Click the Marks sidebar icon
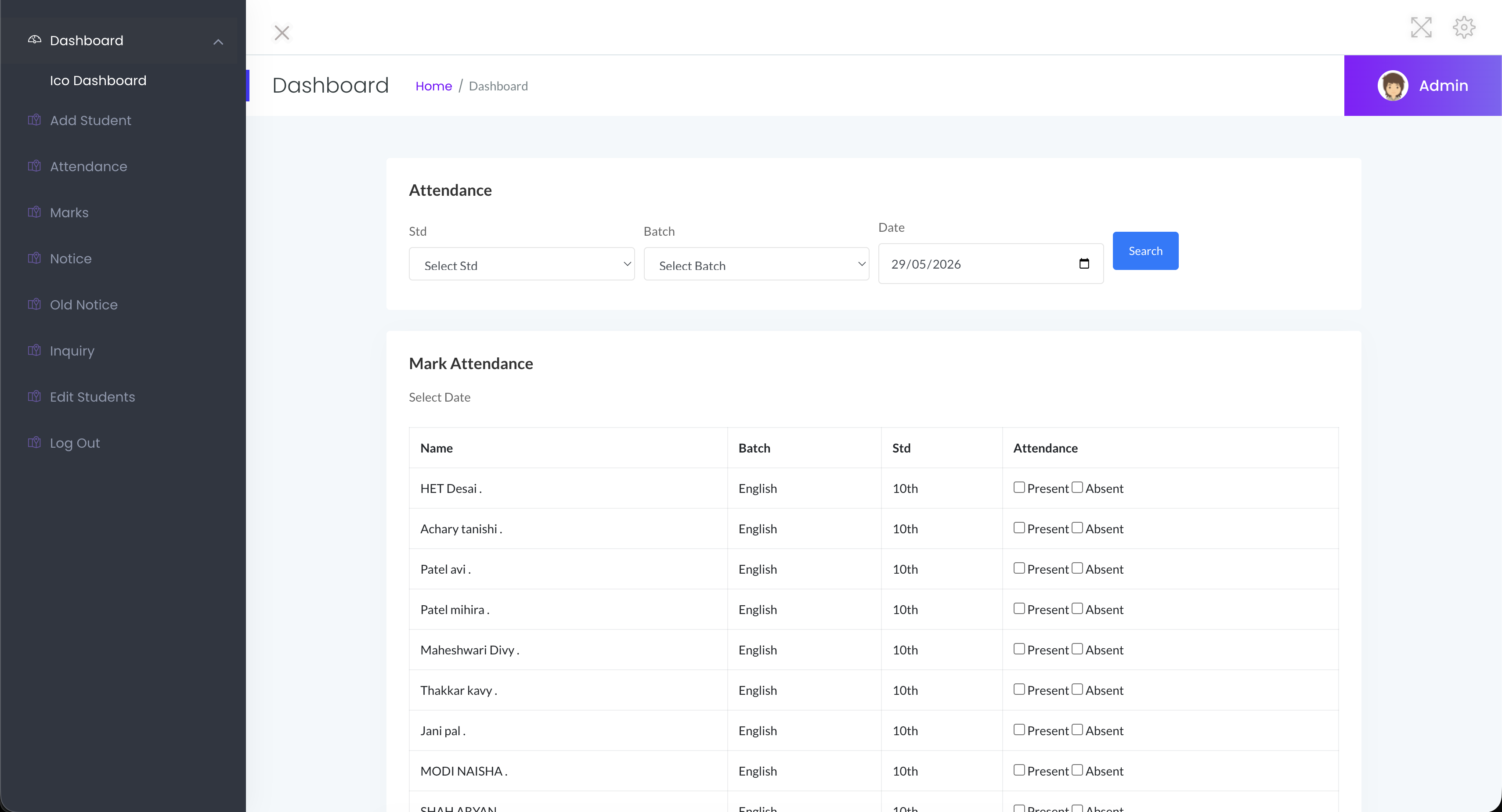Image resolution: width=1502 pixels, height=812 pixels. pyautogui.click(x=34, y=212)
